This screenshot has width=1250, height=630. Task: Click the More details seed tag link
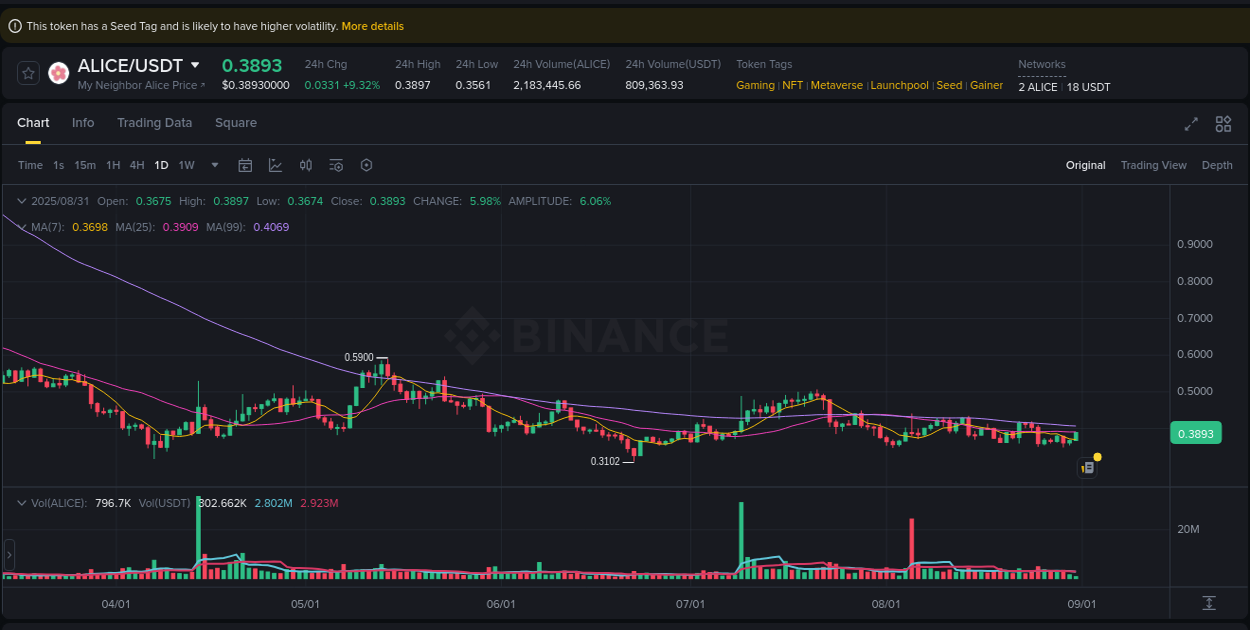coord(372,26)
